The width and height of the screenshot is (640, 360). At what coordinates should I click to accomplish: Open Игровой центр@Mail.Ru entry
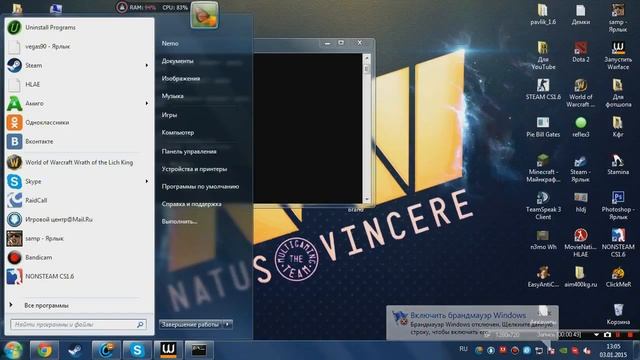78,219
